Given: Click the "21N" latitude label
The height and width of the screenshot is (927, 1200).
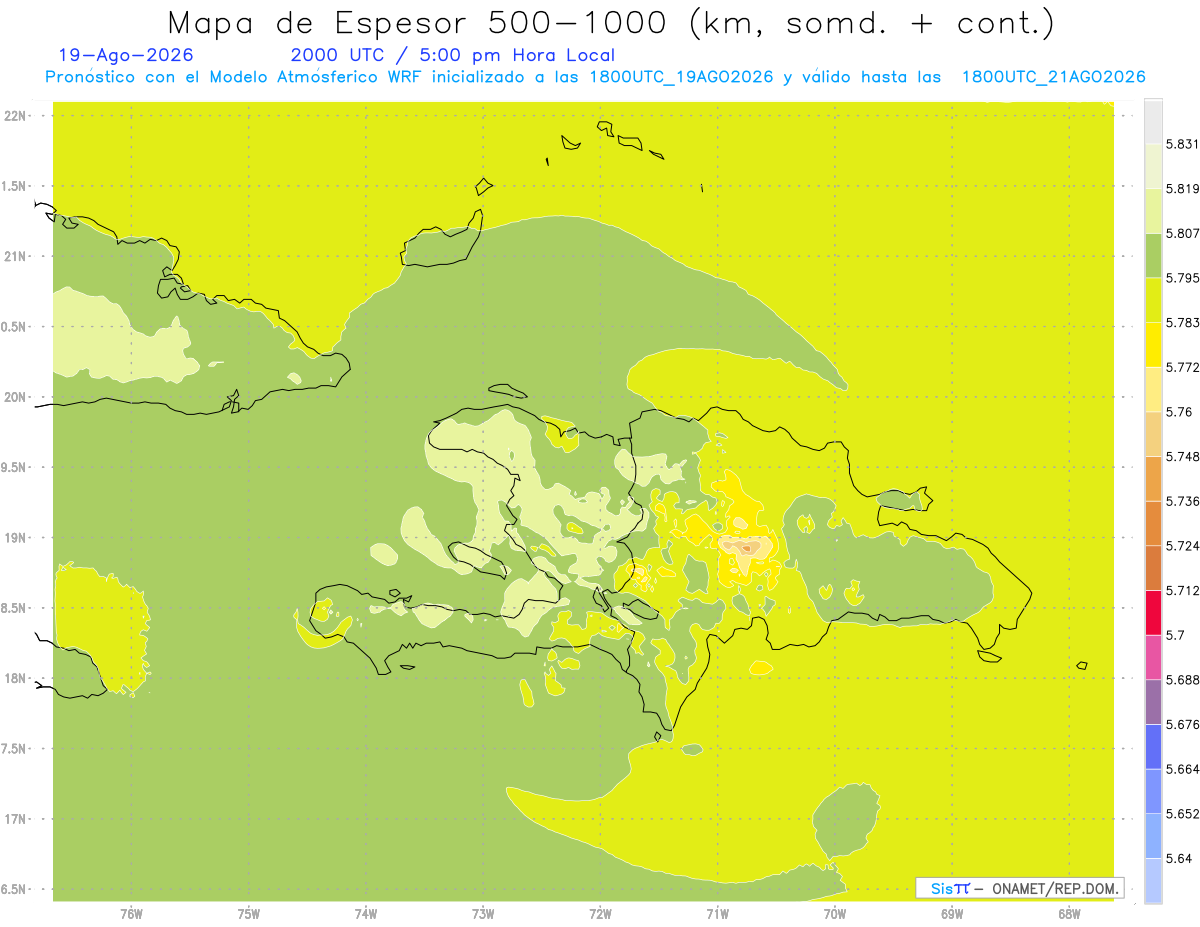Looking at the screenshot, I should 17,256.
